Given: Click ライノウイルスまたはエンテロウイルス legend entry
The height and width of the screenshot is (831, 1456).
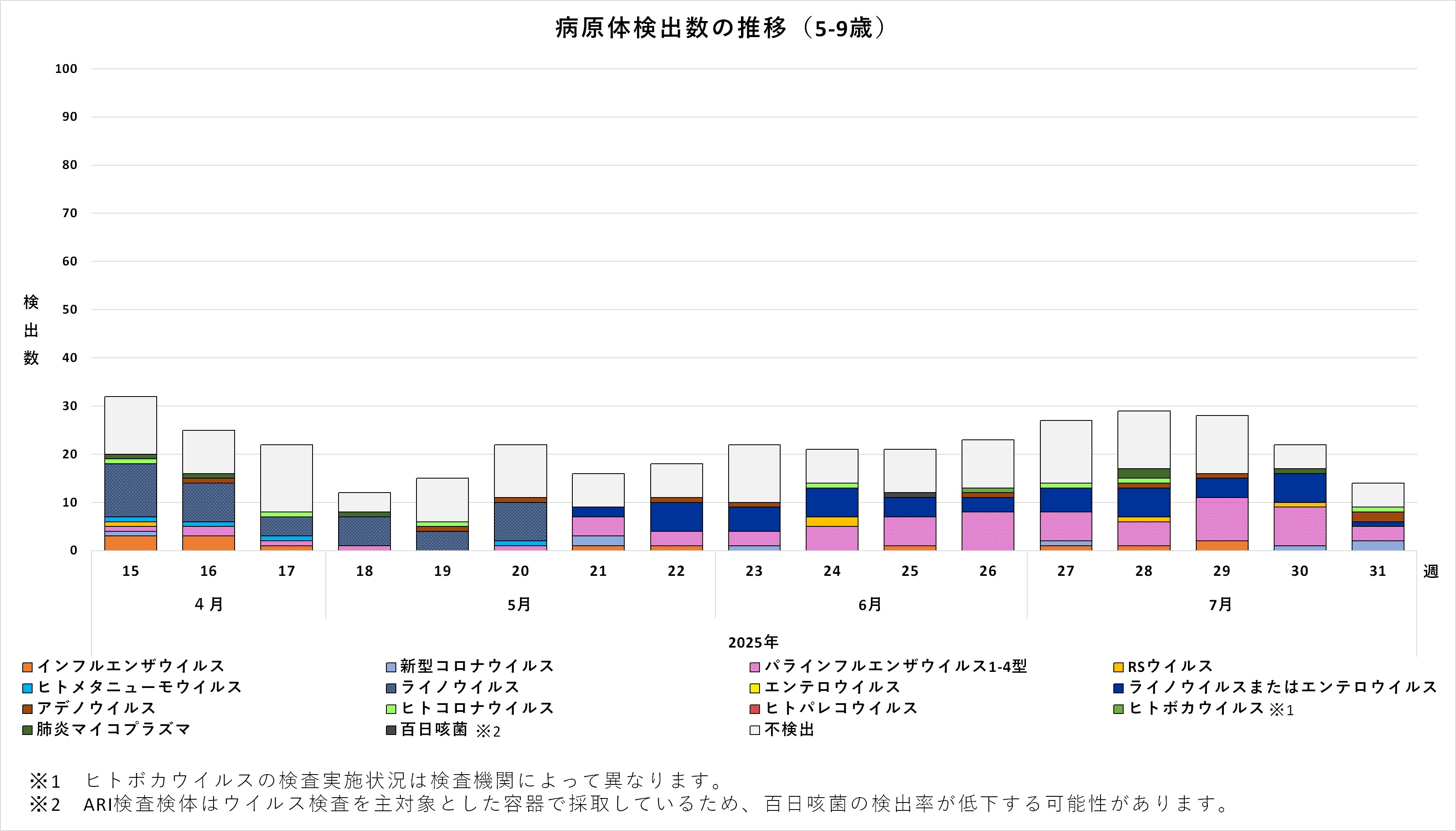Looking at the screenshot, I should 1282,687.
